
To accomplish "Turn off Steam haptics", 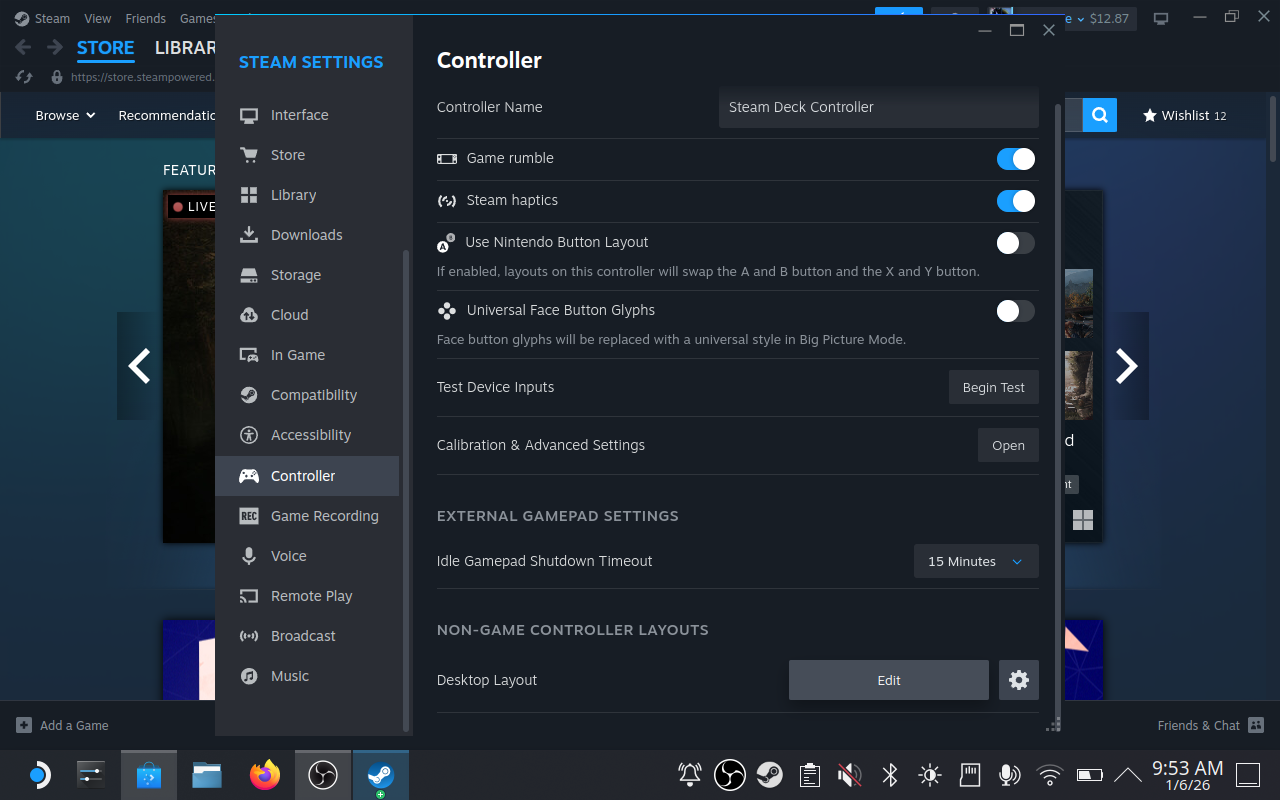I will coord(1015,200).
